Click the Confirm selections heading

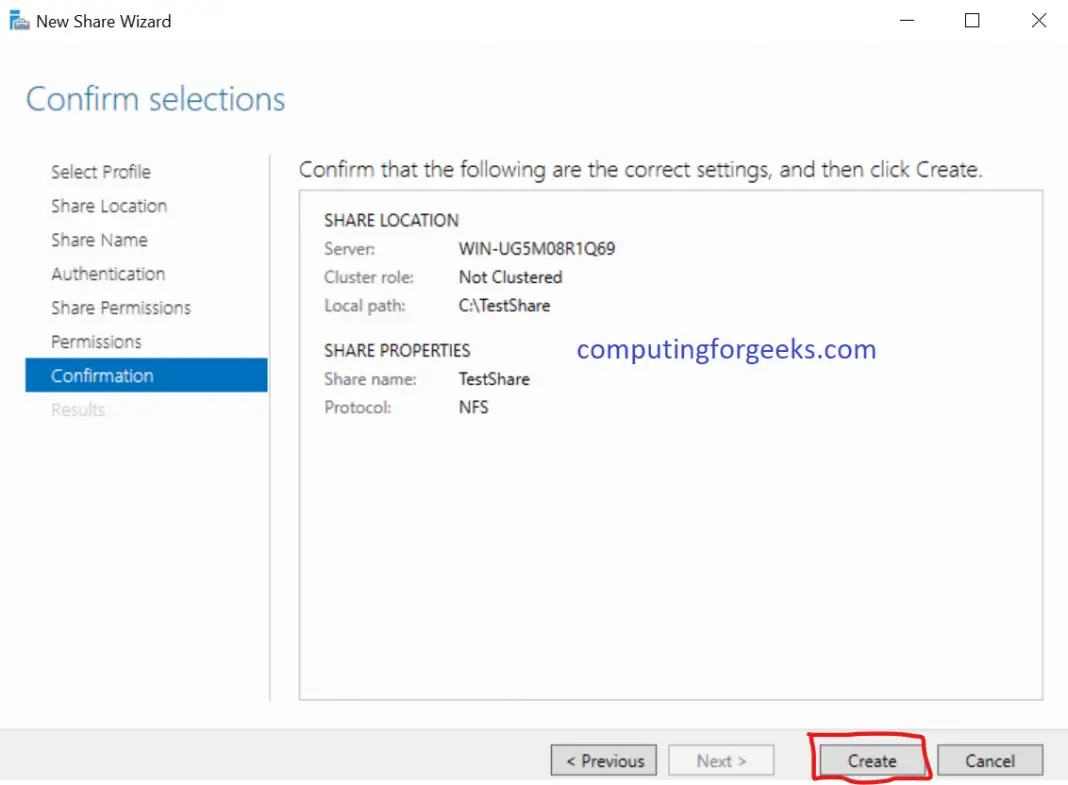[x=154, y=98]
